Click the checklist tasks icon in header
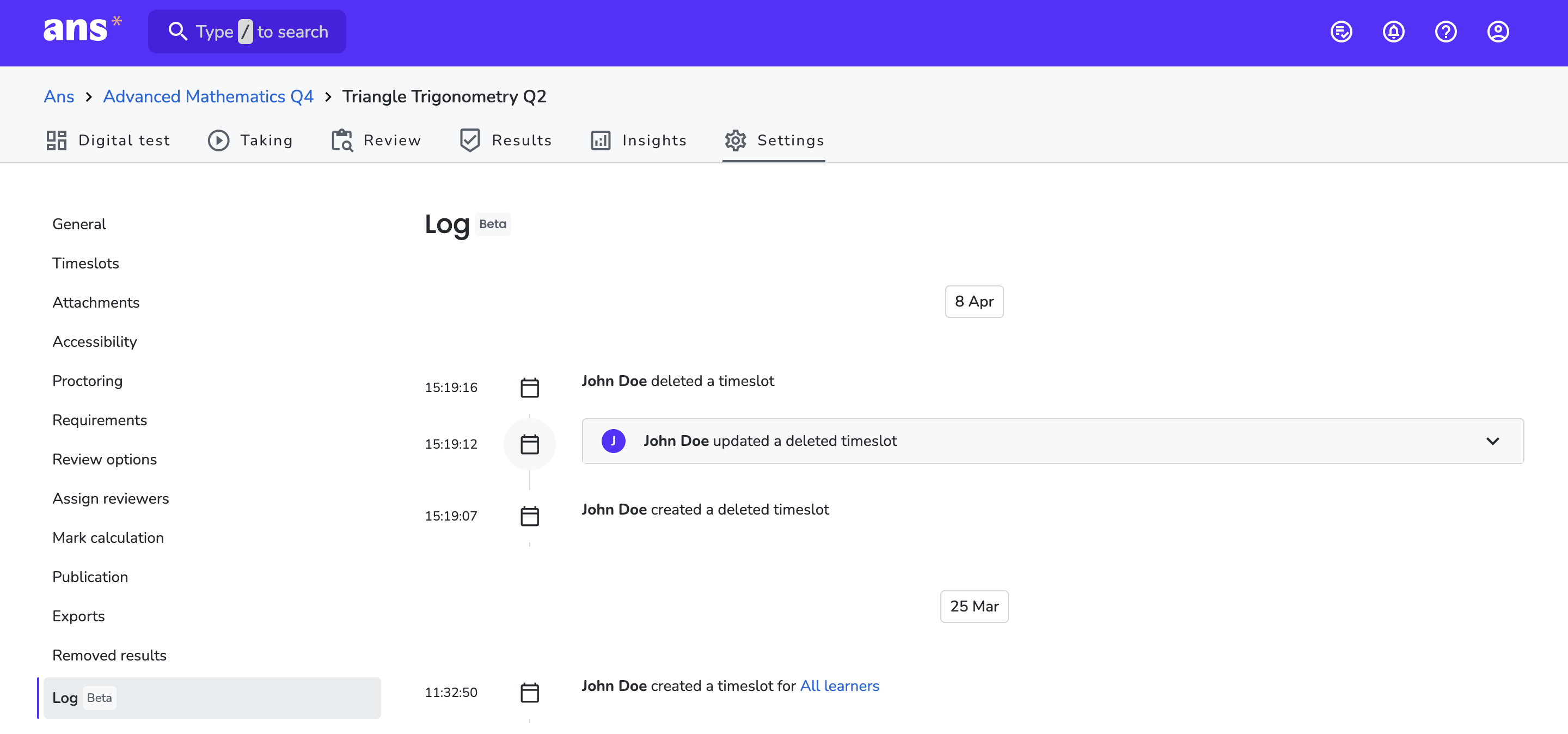The image size is (1568, 734). 1341,32
